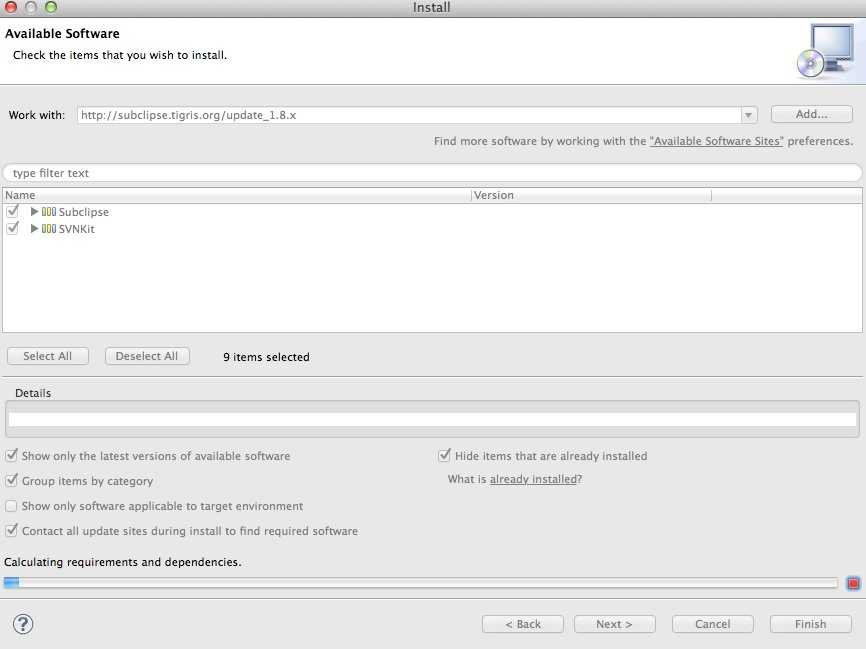Click the Select All button
The image size is (866, 649).
coord(47,356)
